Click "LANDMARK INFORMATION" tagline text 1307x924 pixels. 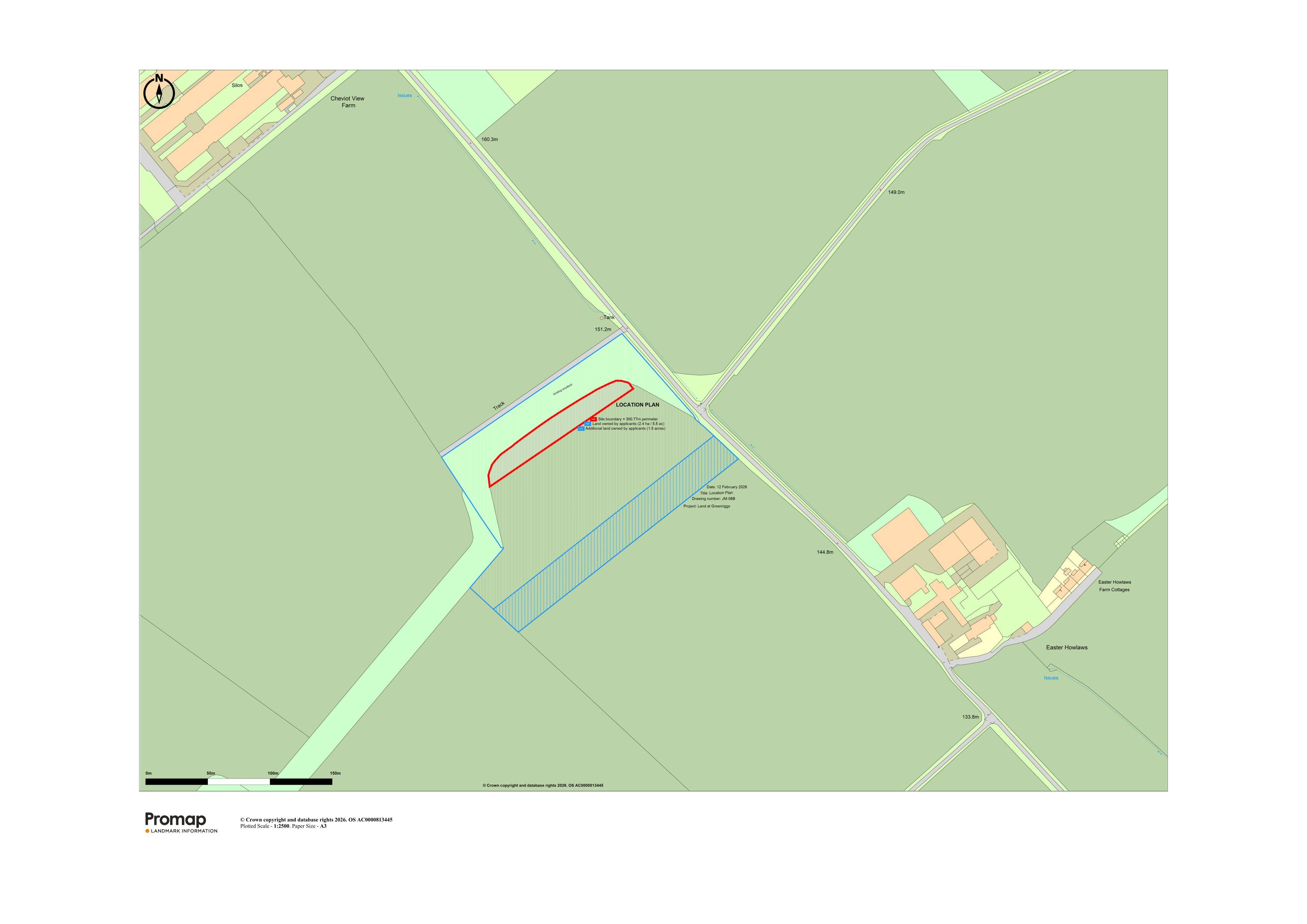pyautogui.click(x=184, y=831)
